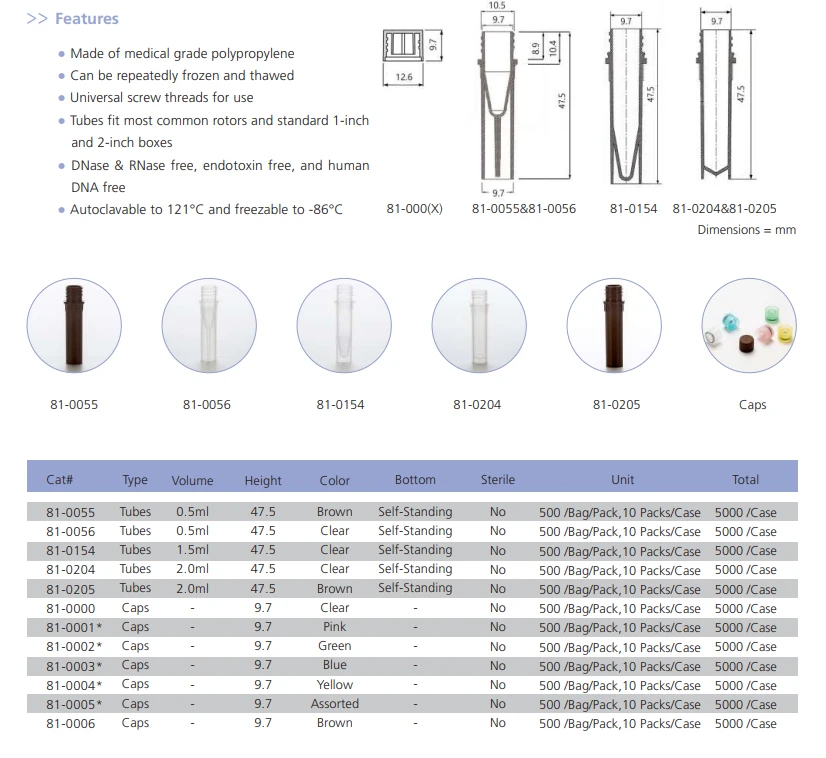Click the 81-0204 clear tube thumbnail
Image resolution: width=826 pixels, height=758 pixels.
point(479,326)
